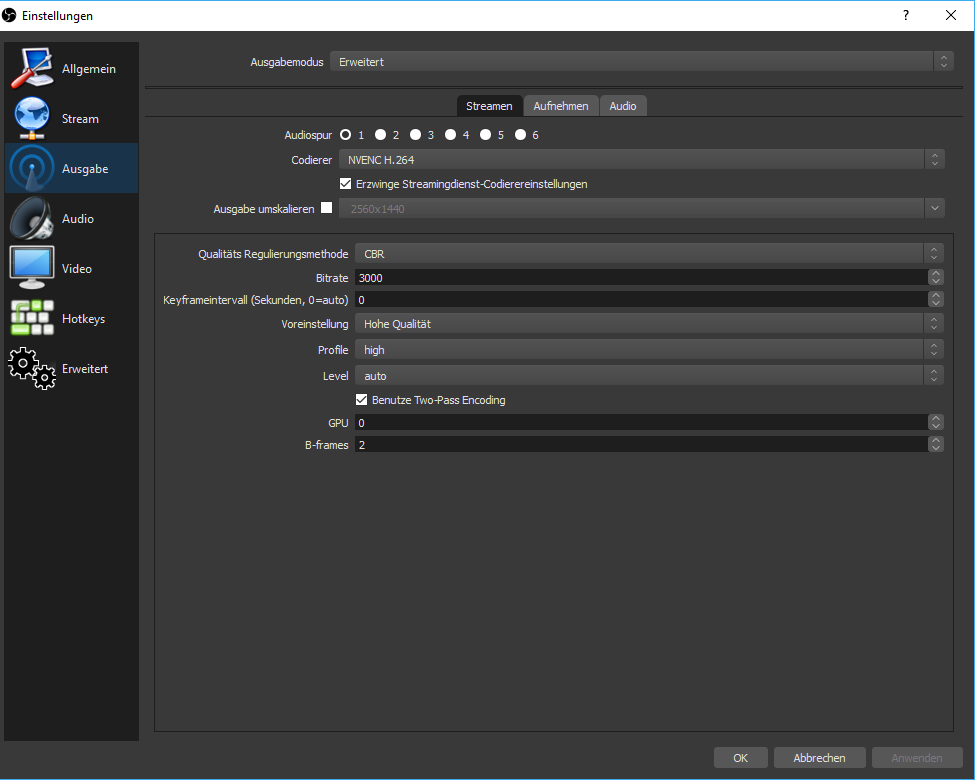Uncheck Erzwinge Streamingdienst-Codierereinstellungen checkbox
975x780 pixels.
click(x=346, y=184)
